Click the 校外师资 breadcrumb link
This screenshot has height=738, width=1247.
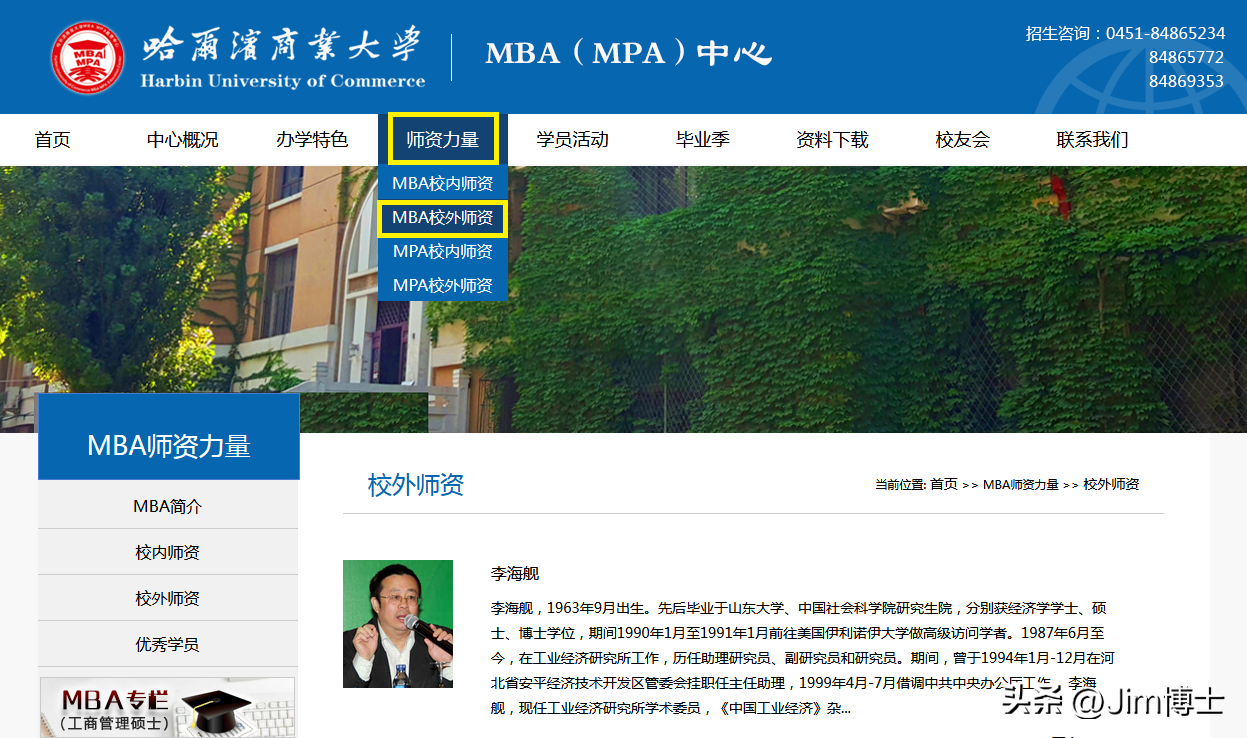point(1111,484)
